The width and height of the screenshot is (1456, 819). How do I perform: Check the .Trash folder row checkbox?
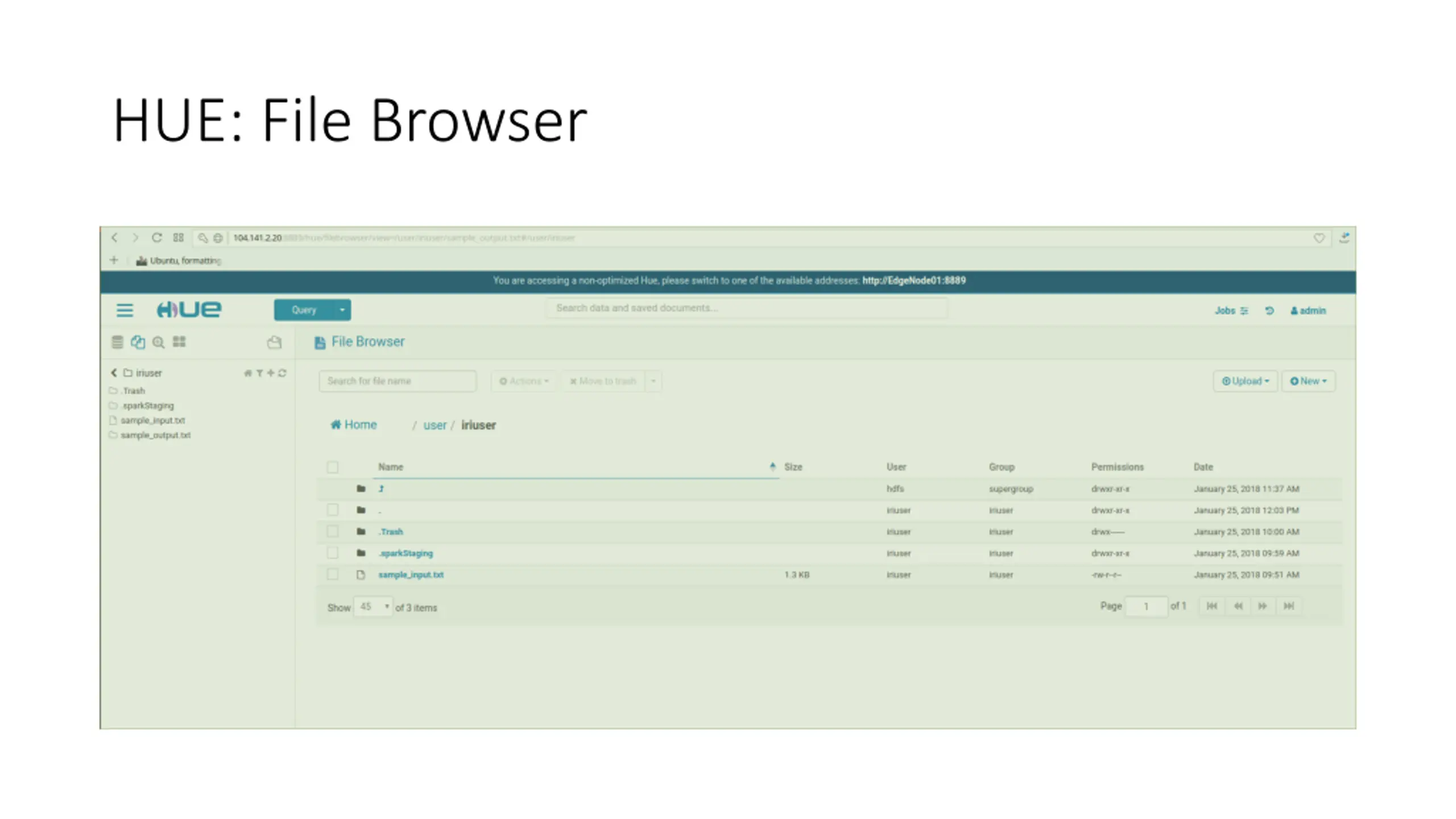(x=333, y=532)
